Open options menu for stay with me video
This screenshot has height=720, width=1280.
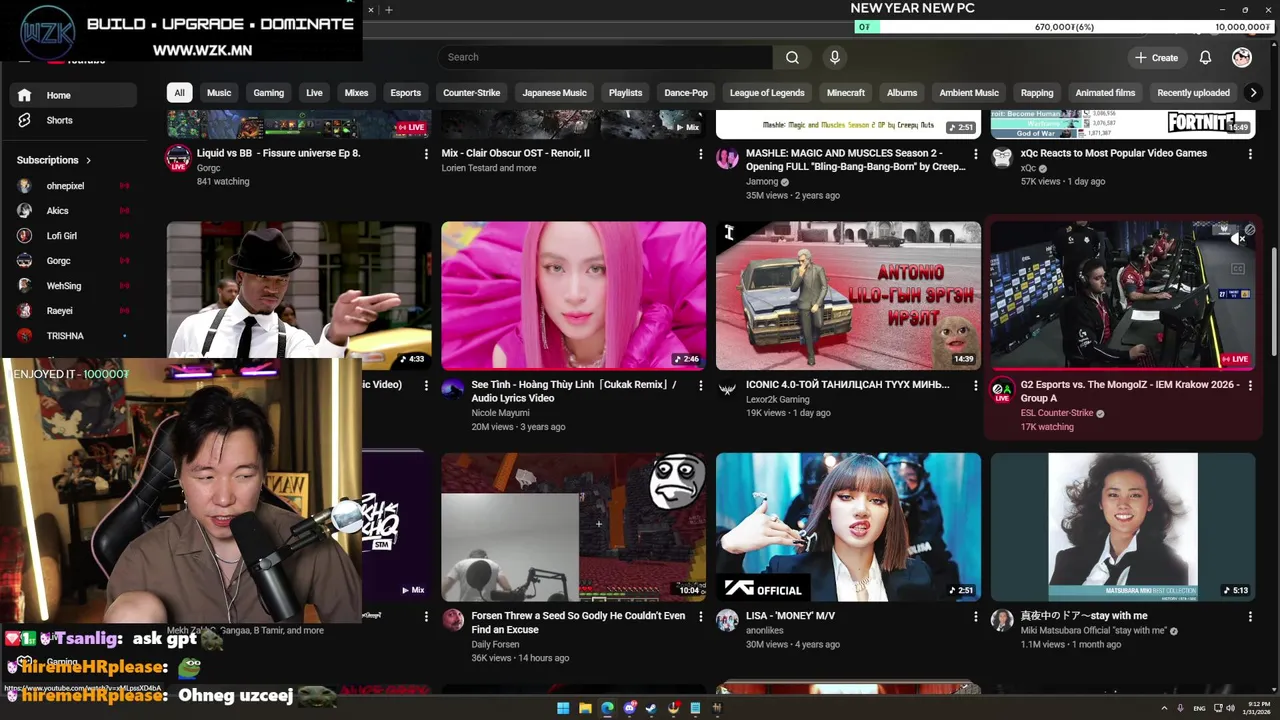click(1249, 617)
